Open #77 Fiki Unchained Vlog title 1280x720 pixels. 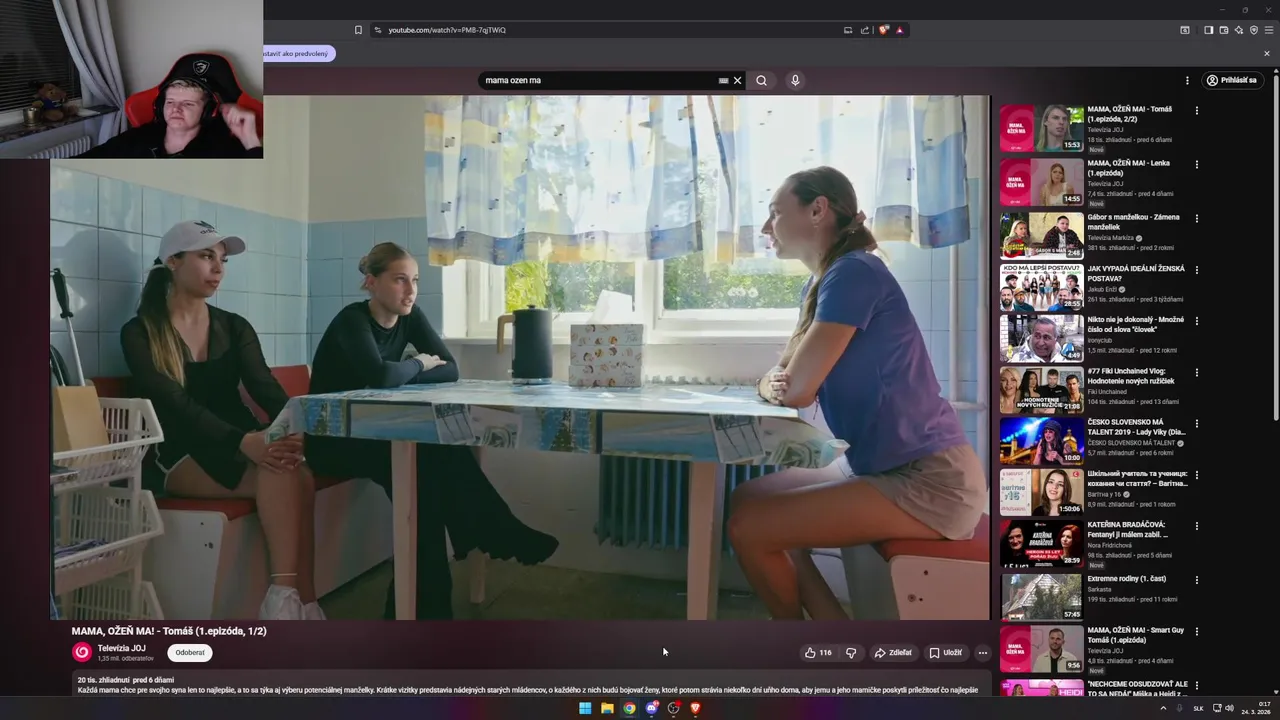point(1131,376)
